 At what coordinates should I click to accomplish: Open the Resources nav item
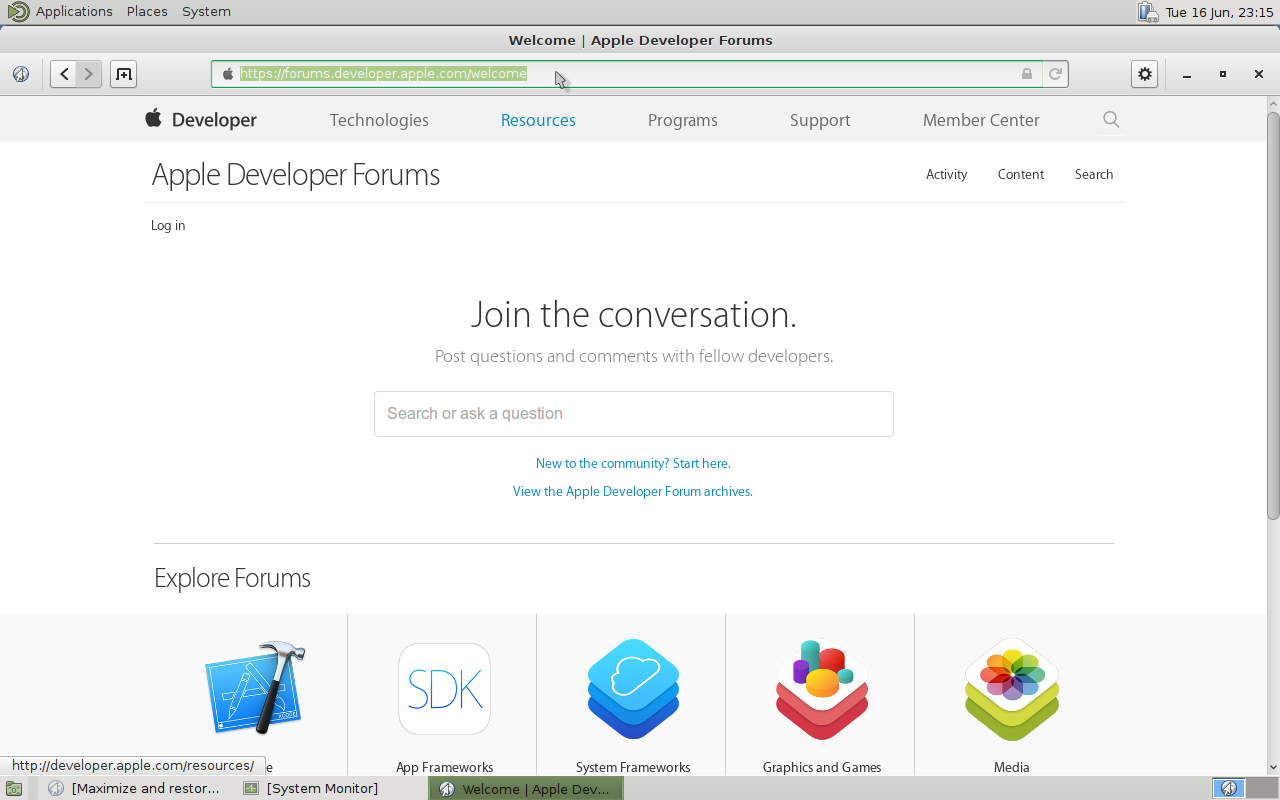tap(538, 120)
